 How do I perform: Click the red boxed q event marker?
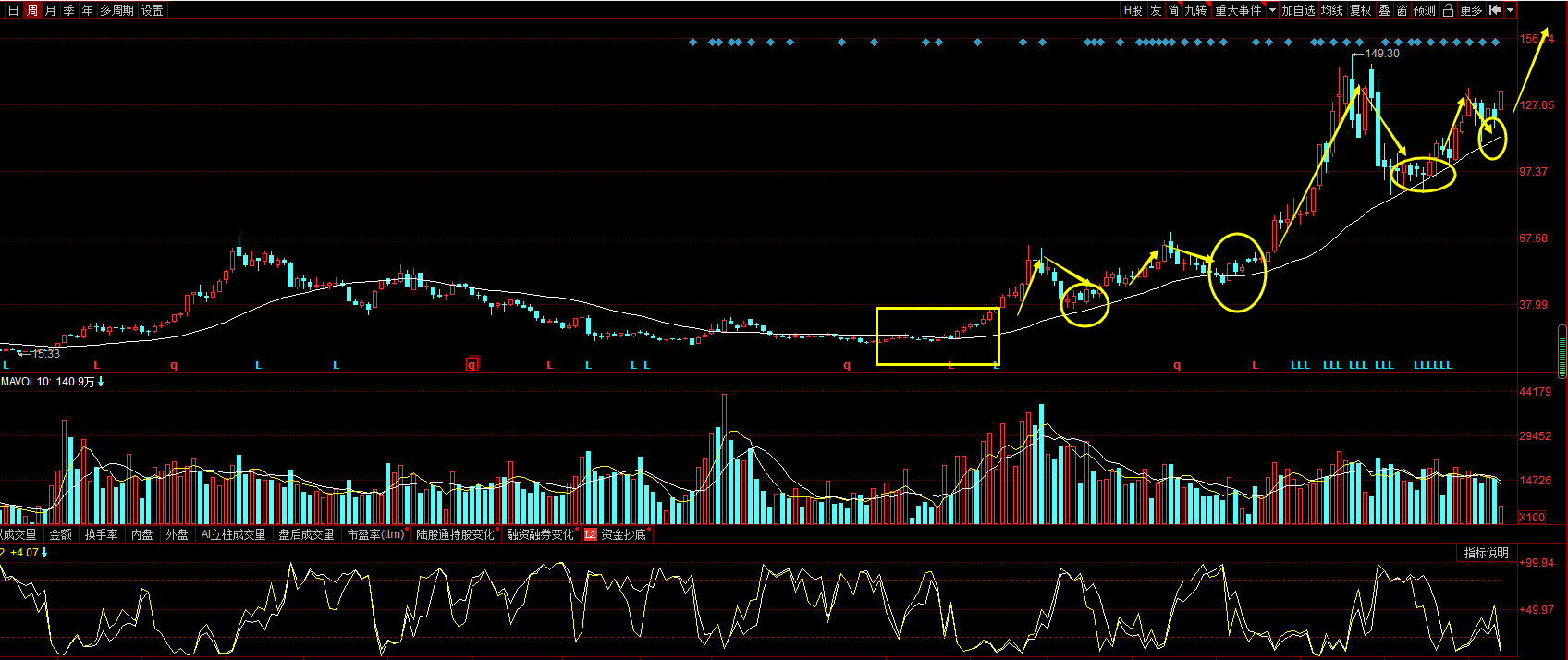tap(472, 364)
